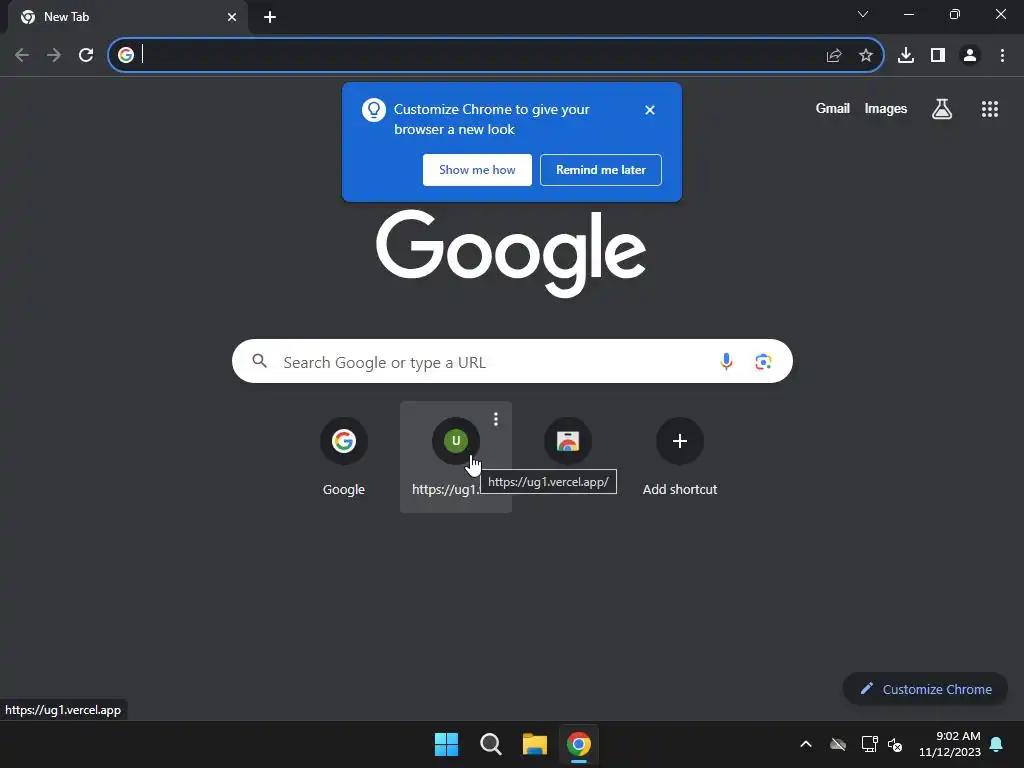Bookmark this tab with the star icon
This screenshot has width=1024, height=768.
tap(866, 56)
